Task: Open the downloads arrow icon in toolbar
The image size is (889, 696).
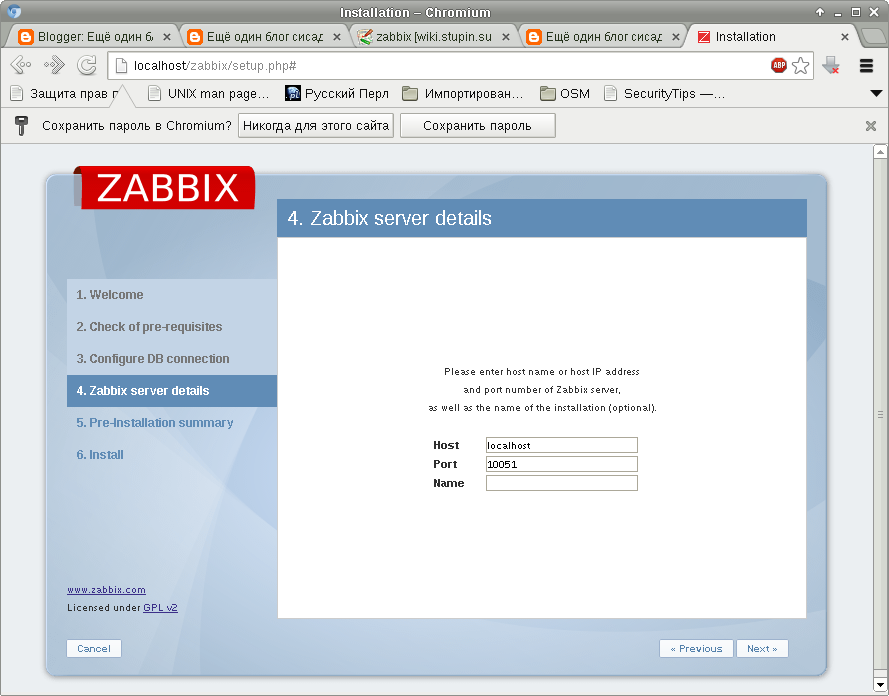Action: point(831,66)
